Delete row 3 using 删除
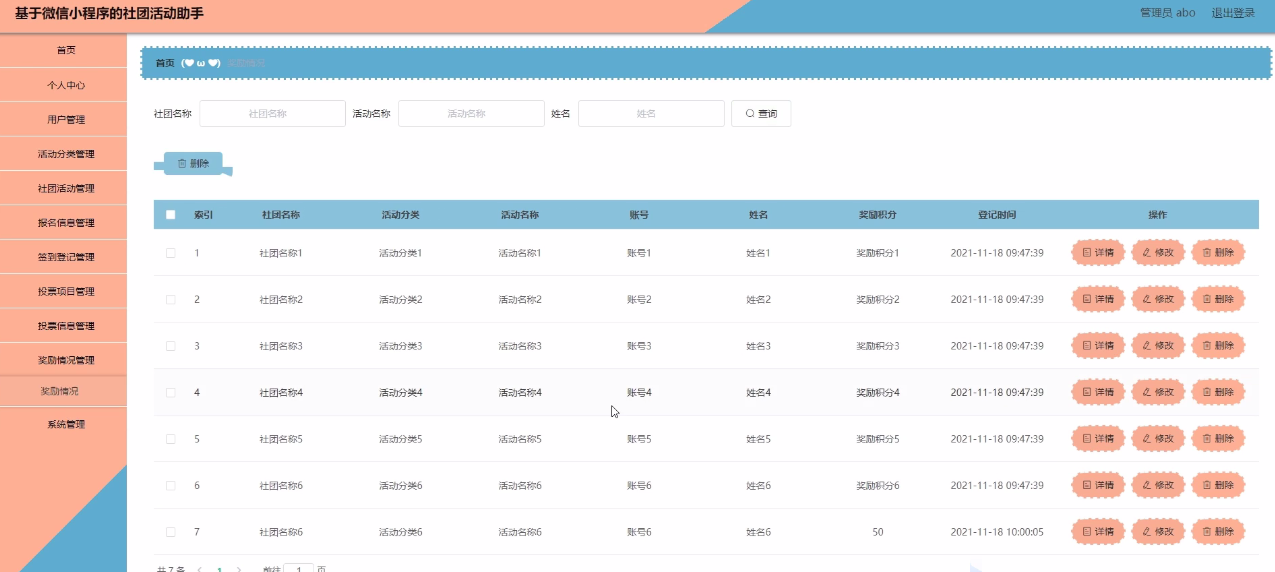1275x572 pixels. click(x=1218, y=346)
